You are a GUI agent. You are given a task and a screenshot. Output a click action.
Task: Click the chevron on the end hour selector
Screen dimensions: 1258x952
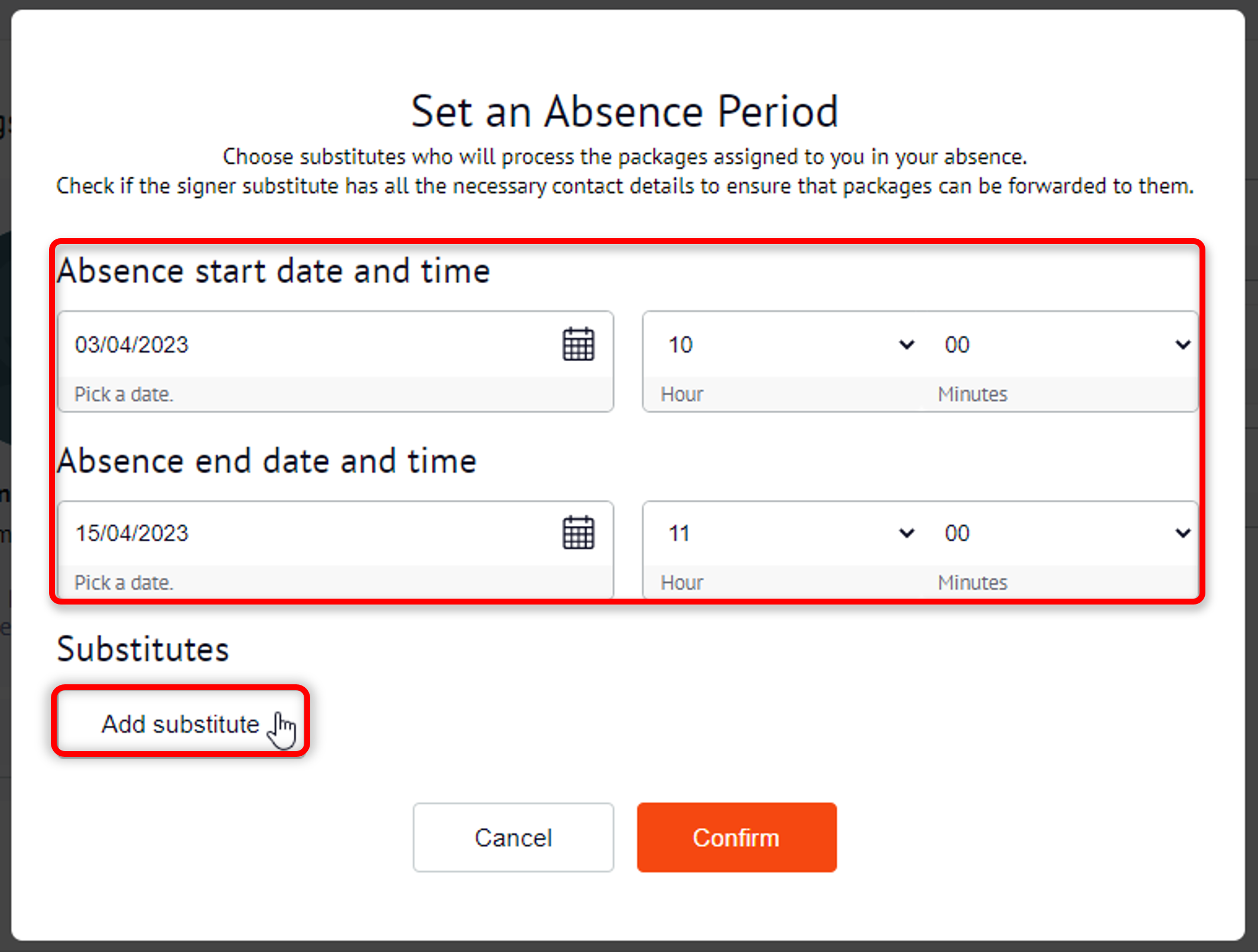906,532
